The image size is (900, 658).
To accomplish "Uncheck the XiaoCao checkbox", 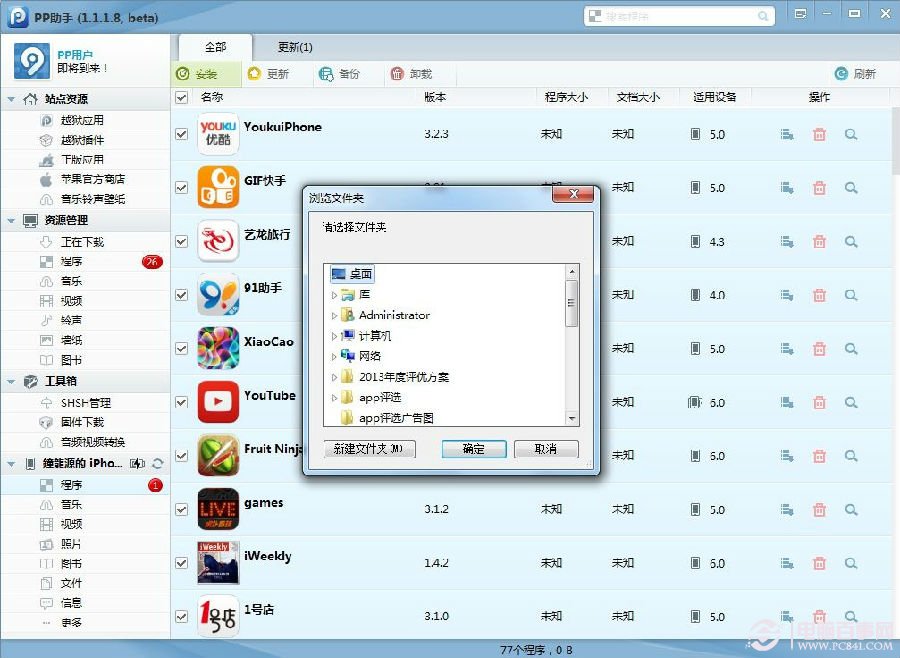I will 181,348.
